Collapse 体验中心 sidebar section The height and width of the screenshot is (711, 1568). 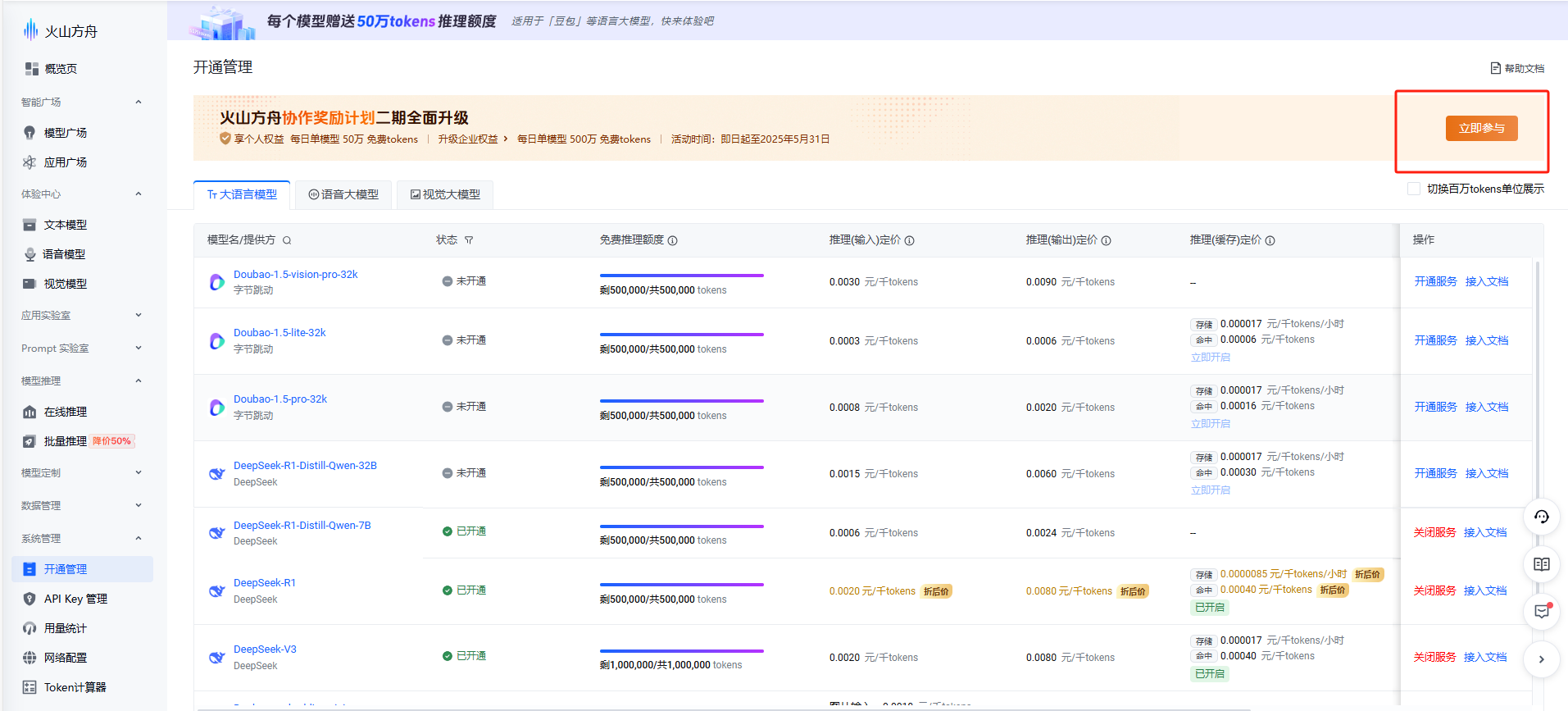[x=139, y=194]
